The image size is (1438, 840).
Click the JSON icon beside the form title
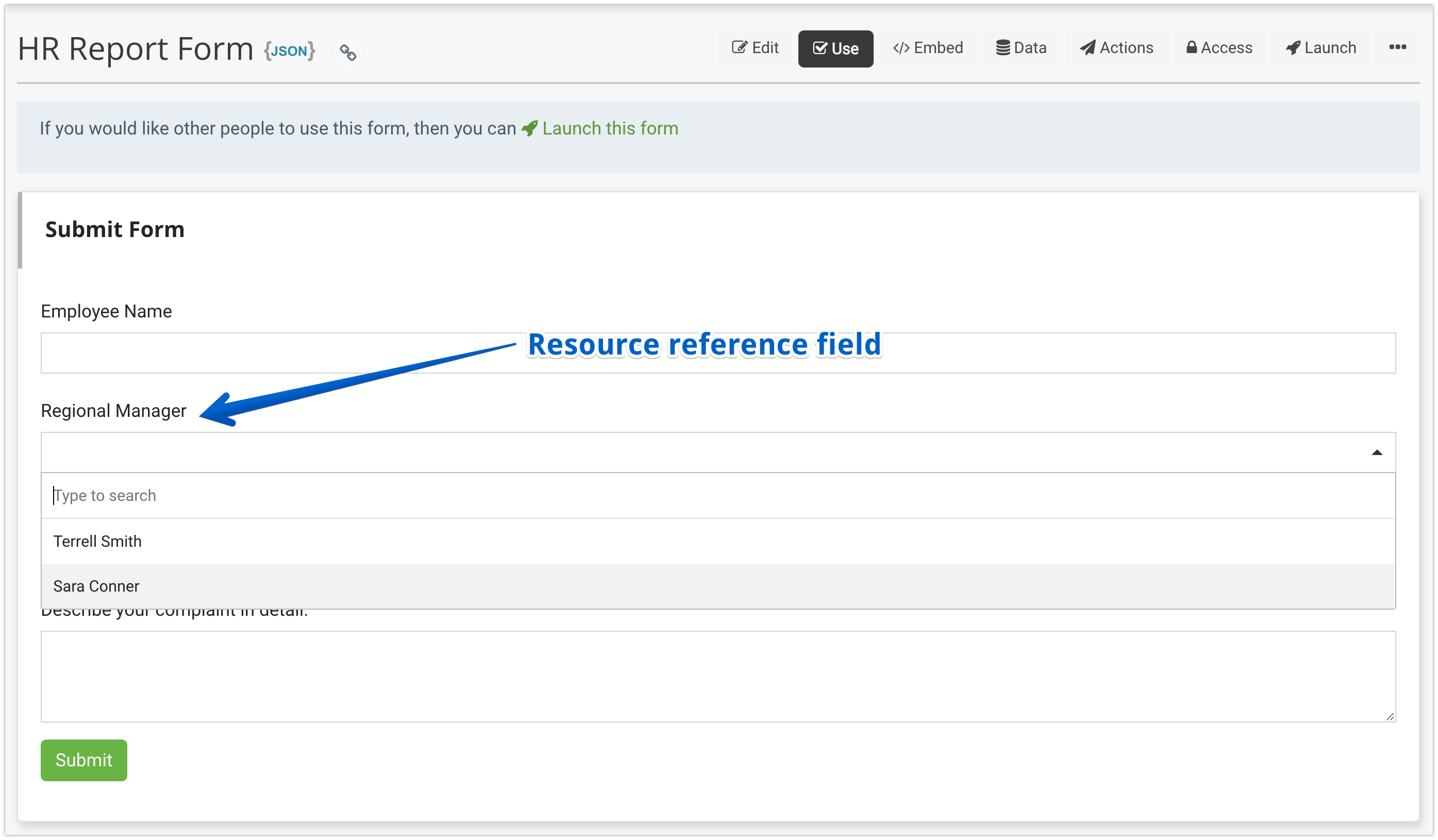(x=289, y=51)
